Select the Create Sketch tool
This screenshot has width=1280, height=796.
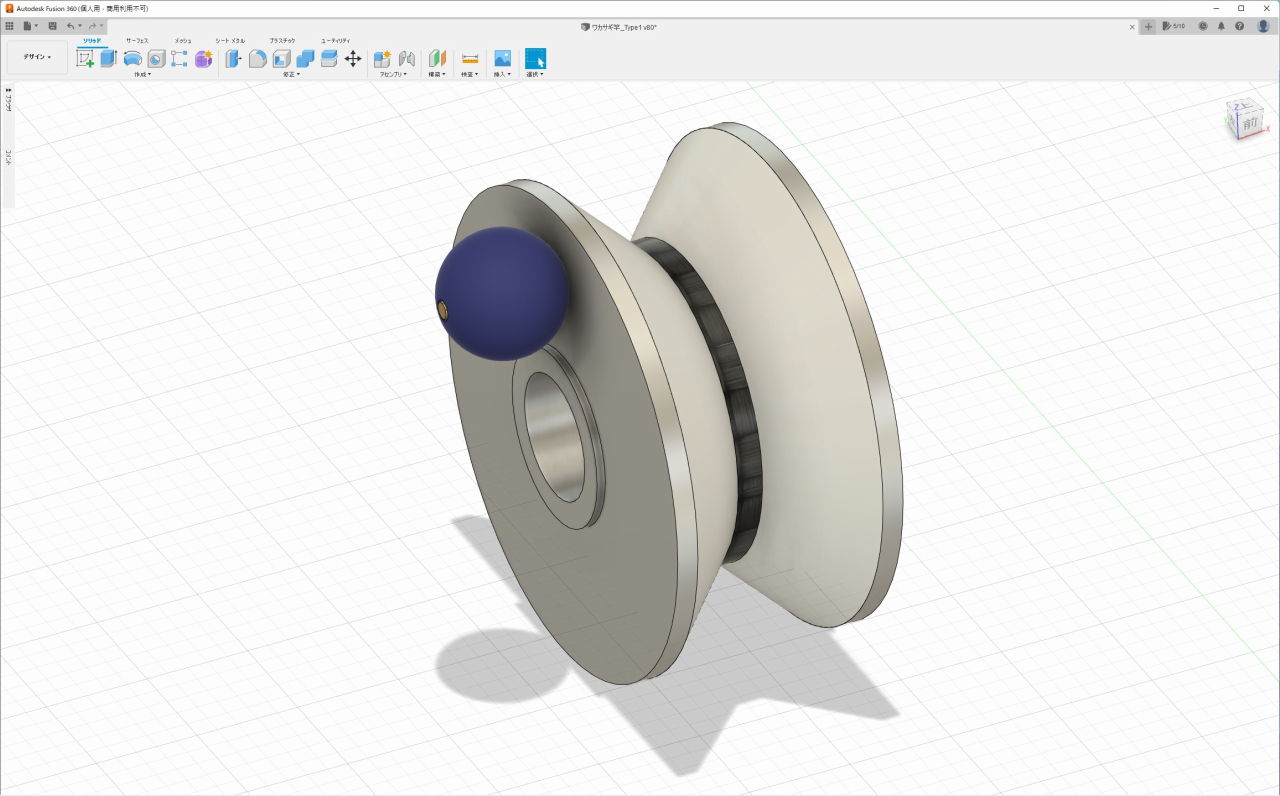pyautogui.click(x=85, y=59)
